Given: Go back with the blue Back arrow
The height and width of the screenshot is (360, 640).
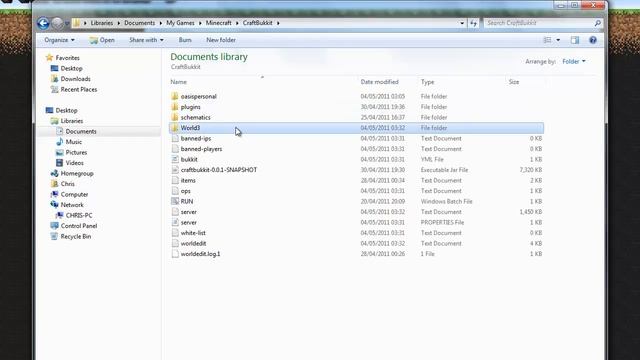Looking at the screenshot, I should tap(43, 23).
